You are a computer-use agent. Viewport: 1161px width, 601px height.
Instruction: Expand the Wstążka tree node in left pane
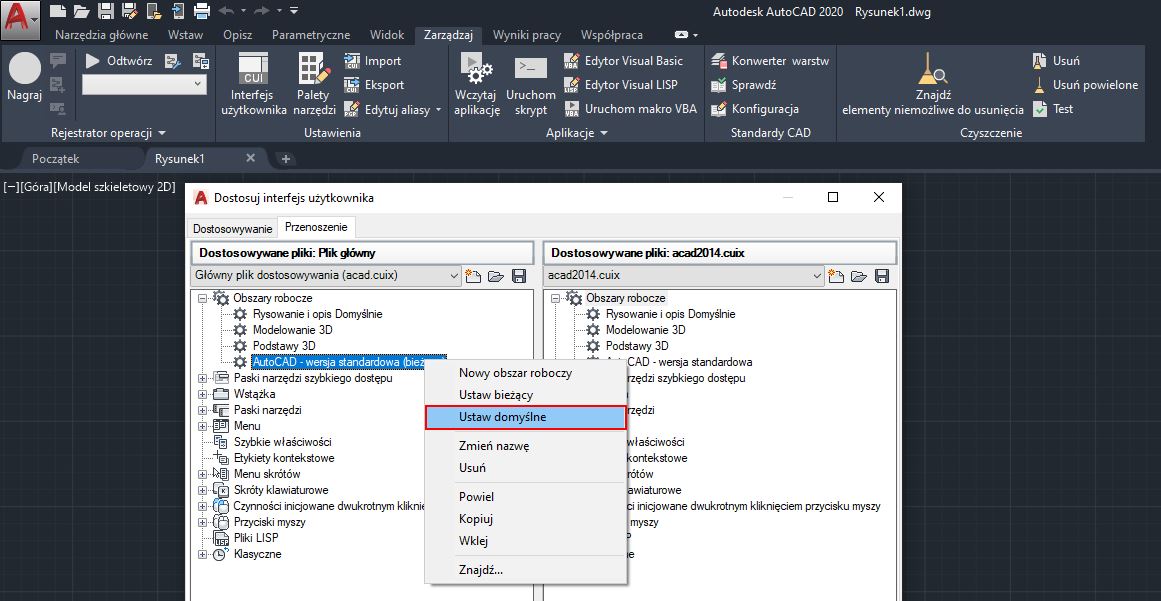point(202,394)
